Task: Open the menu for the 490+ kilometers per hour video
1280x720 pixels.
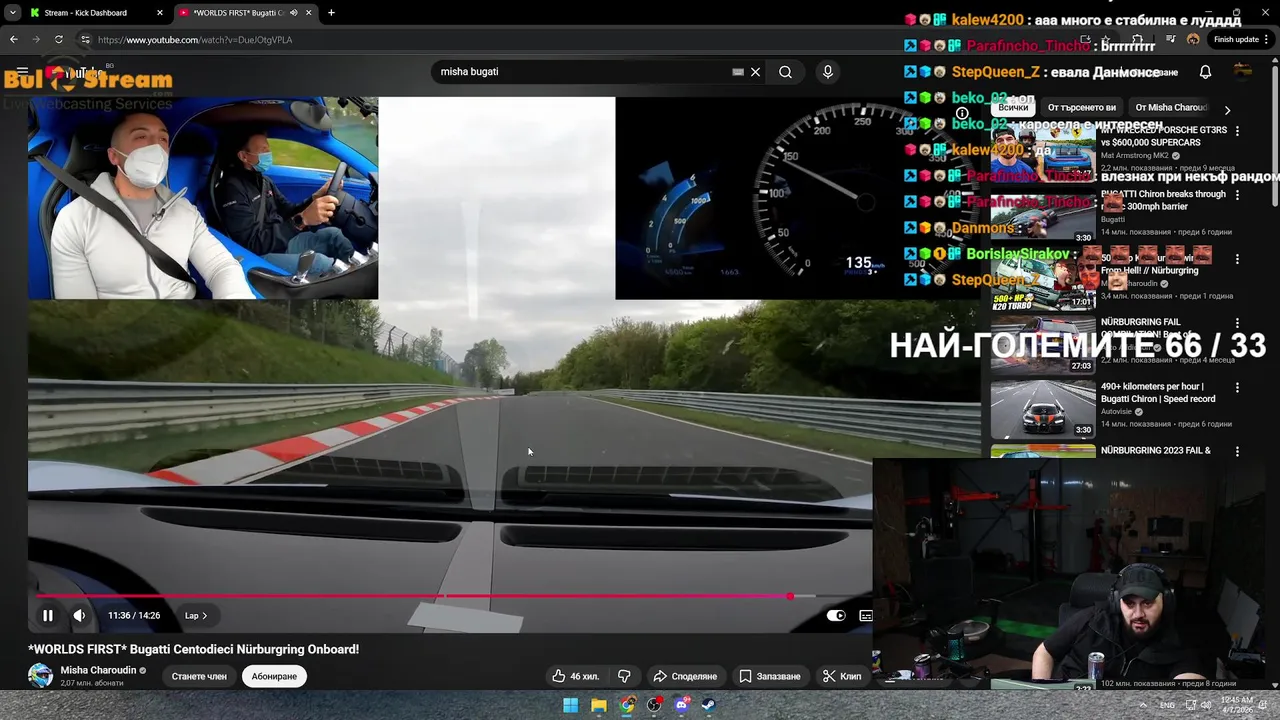Action: (x=1237, y=387)
